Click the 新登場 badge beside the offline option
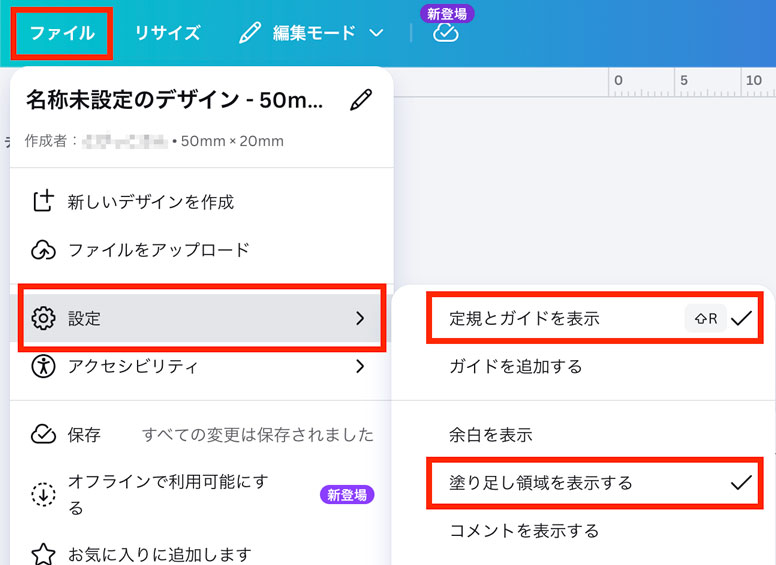Image resolution: width=776 pixels, height=565 pixels. pyautogui.click(x=347, y=494)
